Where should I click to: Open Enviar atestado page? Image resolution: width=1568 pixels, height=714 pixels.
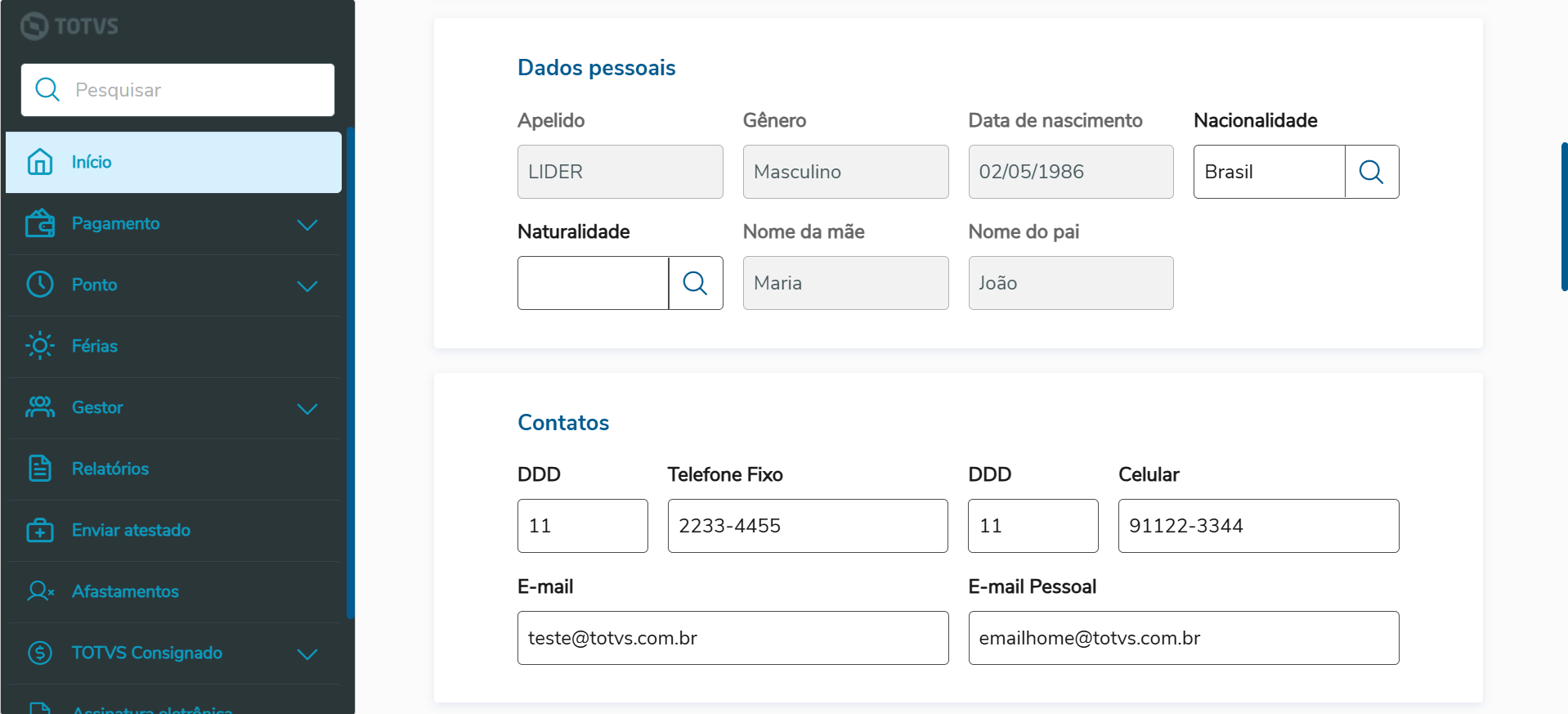131,530
